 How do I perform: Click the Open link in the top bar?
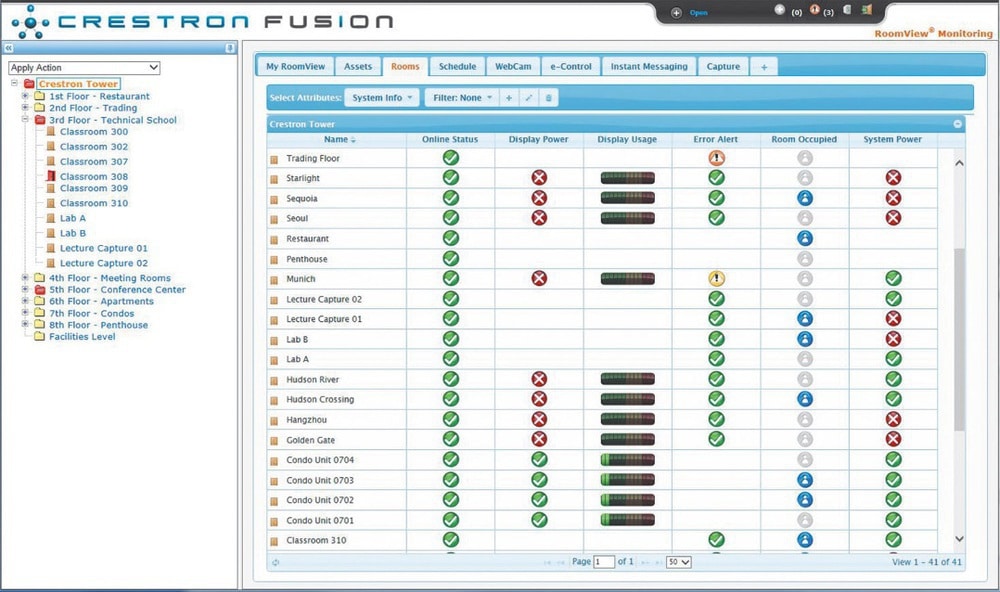tap(698, 13)
